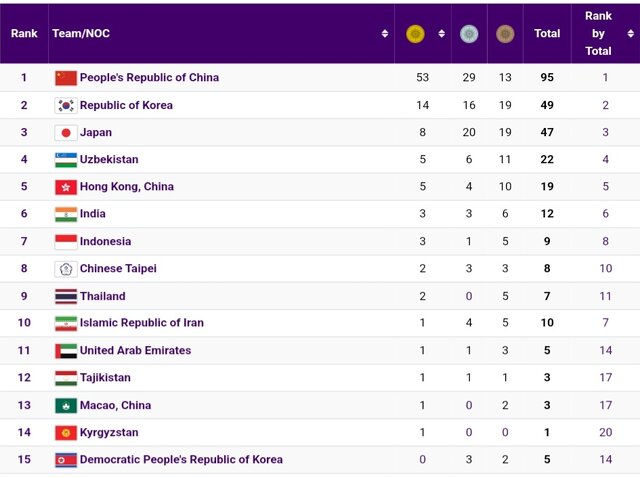Click China's total medal count 95
Image resolution: width=640 pixels, height=478 pixels.
tap(547, 78)
